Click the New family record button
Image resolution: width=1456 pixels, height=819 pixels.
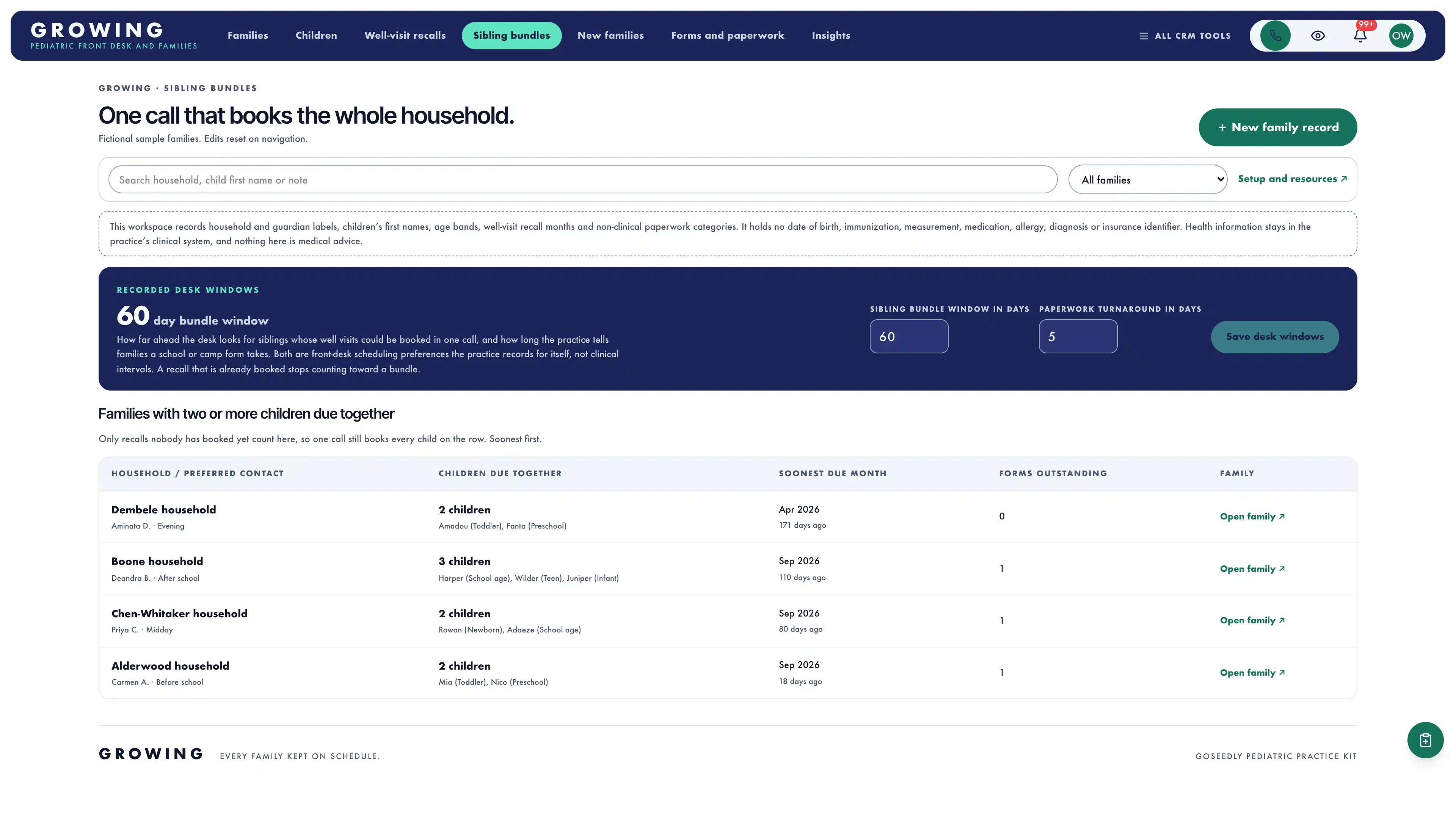tap(1277, 127)
